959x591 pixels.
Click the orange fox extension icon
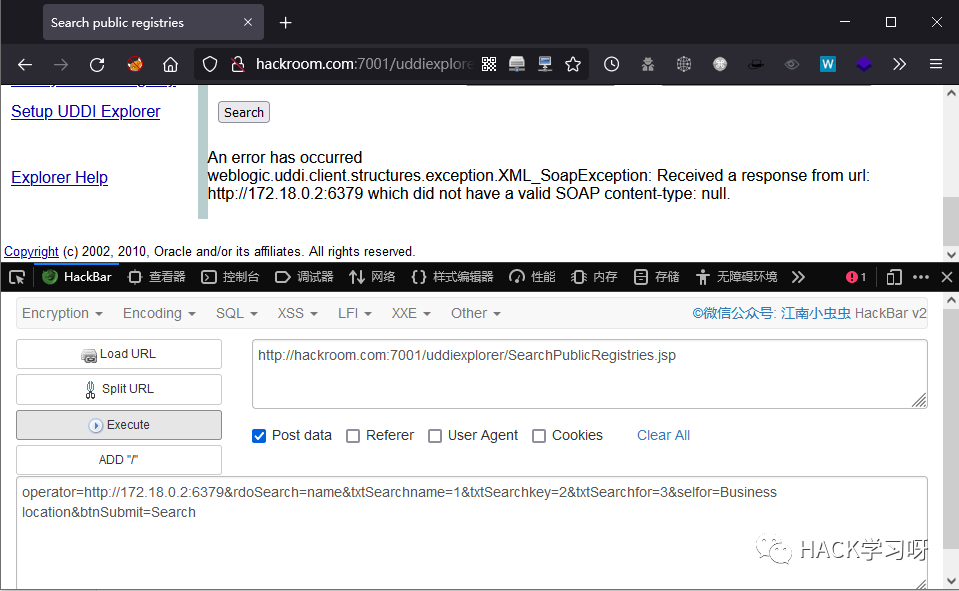point(135,64)
